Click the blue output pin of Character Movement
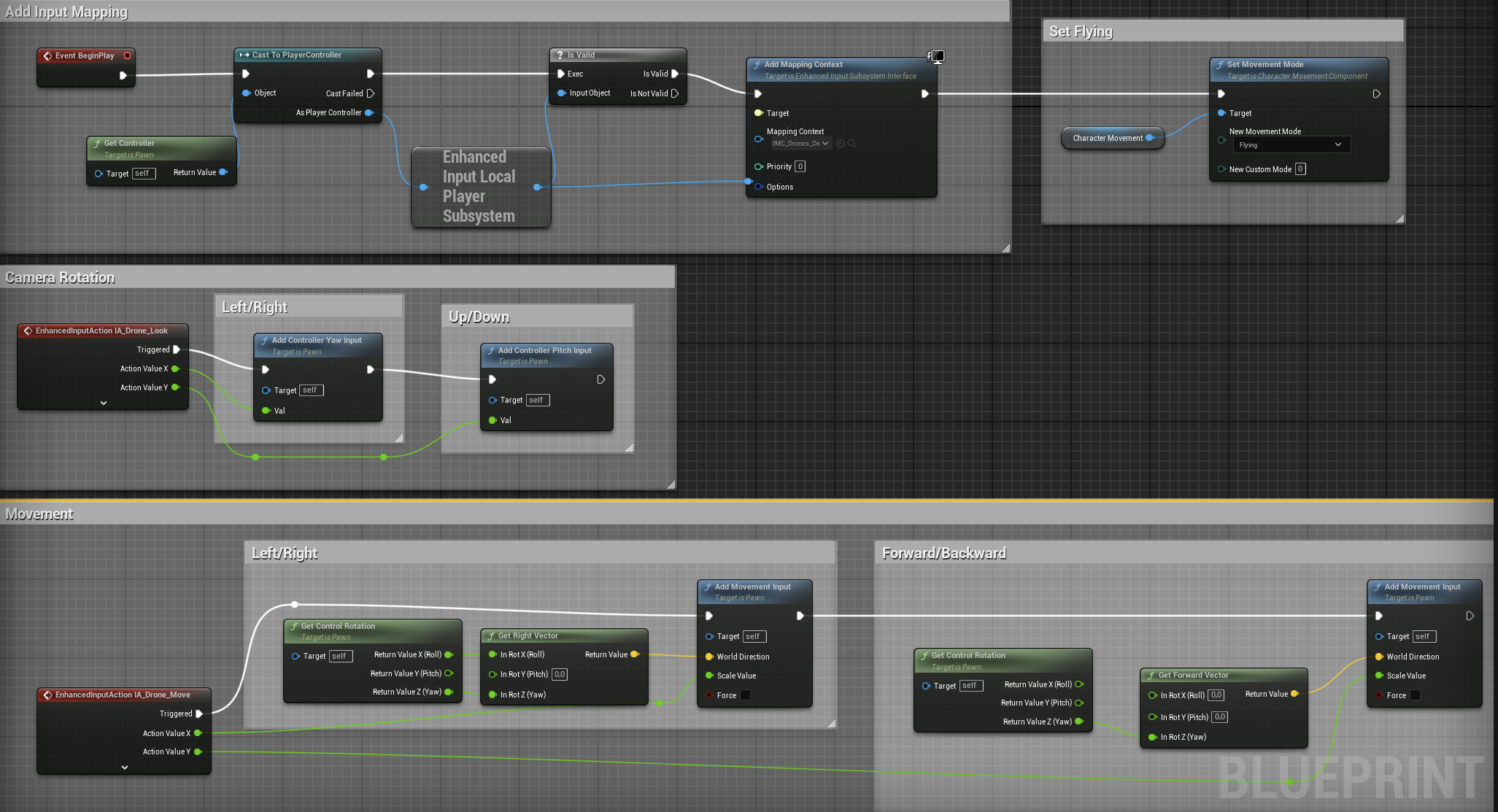The image size is (1498, 812). [x=1149, y=138]
